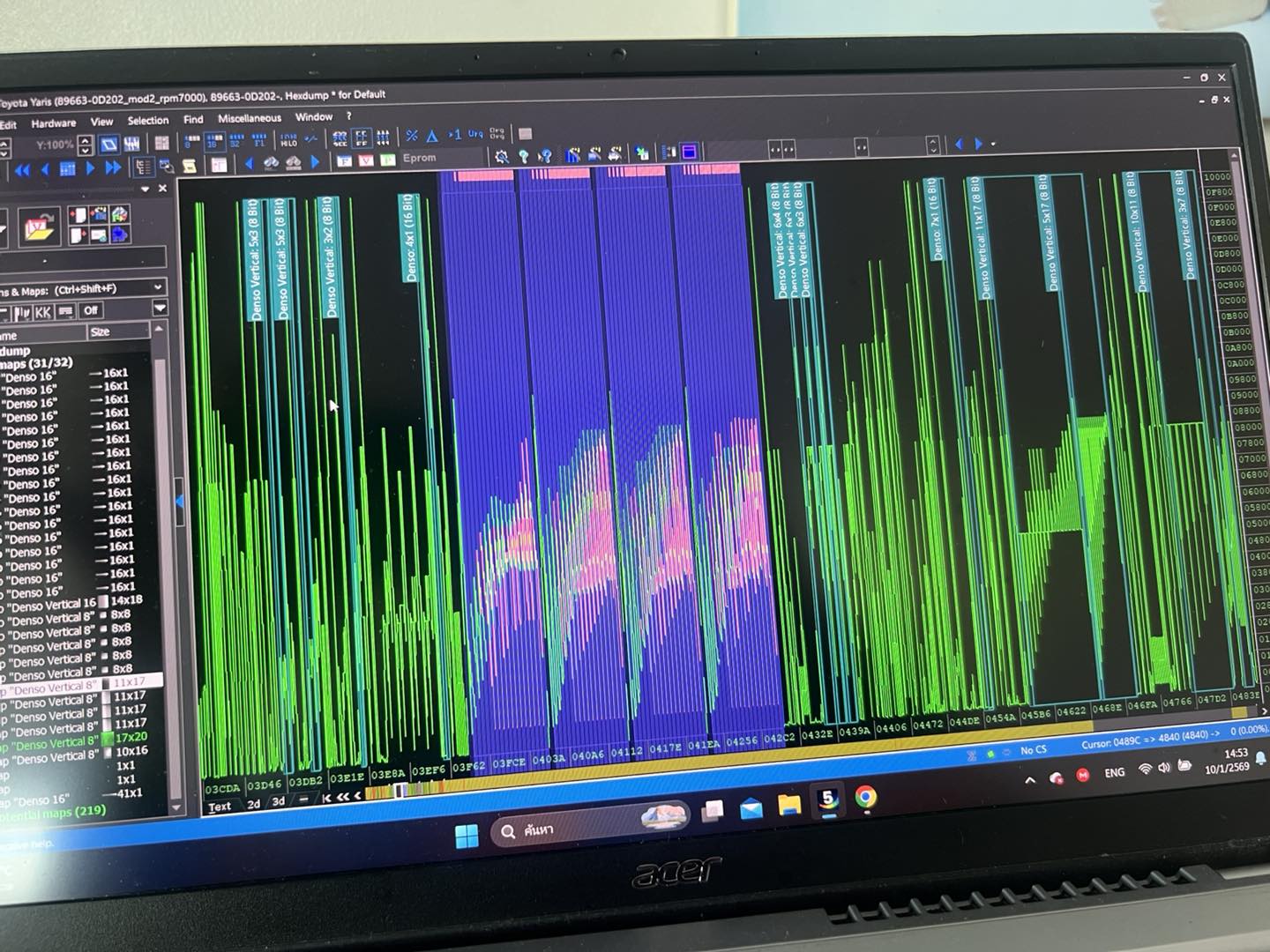
Task: Click the Y:100% zoom stepper
Action: [x=85, y=145]
